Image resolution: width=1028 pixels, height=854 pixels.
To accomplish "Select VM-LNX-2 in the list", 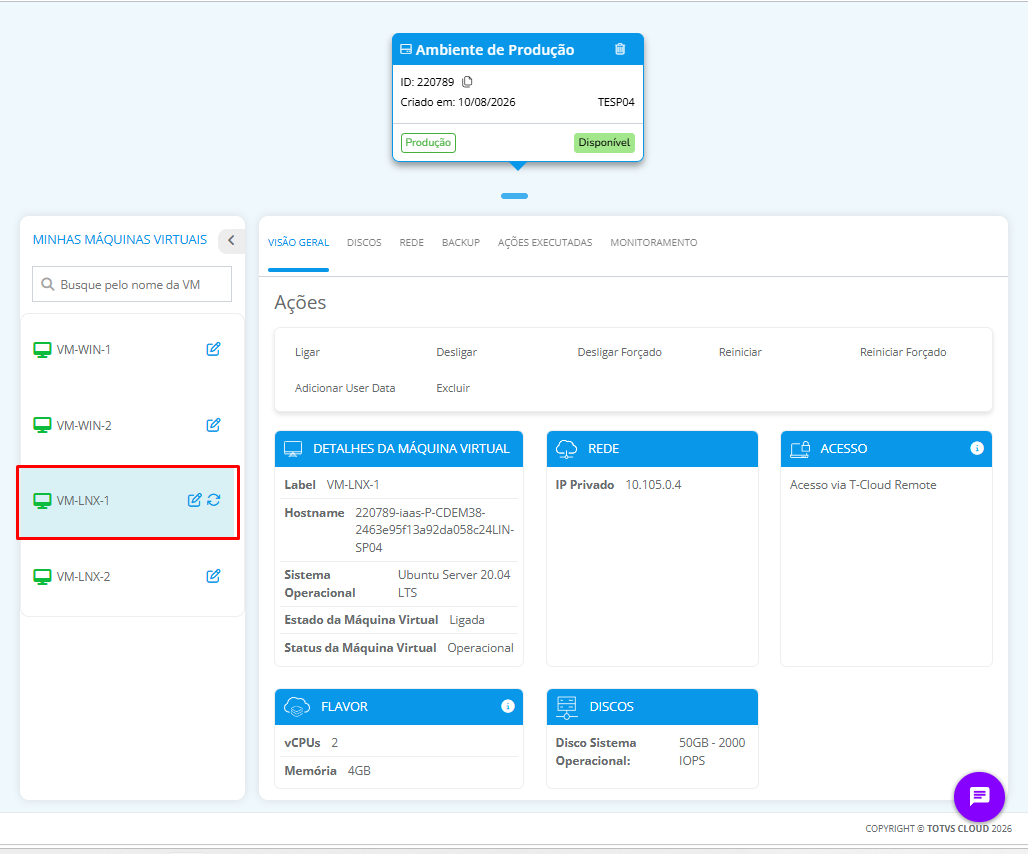I will pyautogui.click(x=83, y=577).
